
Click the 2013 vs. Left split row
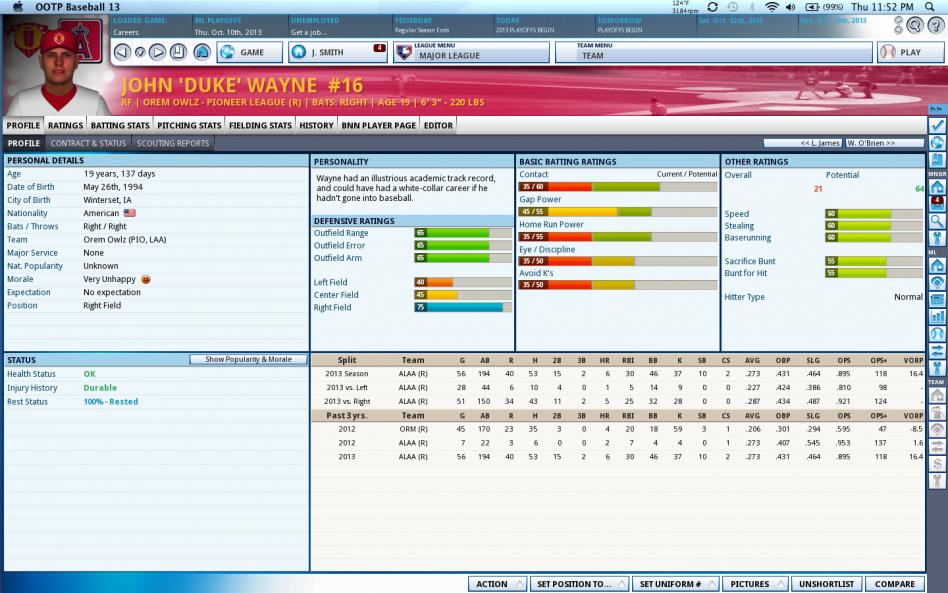pos(617,387)
